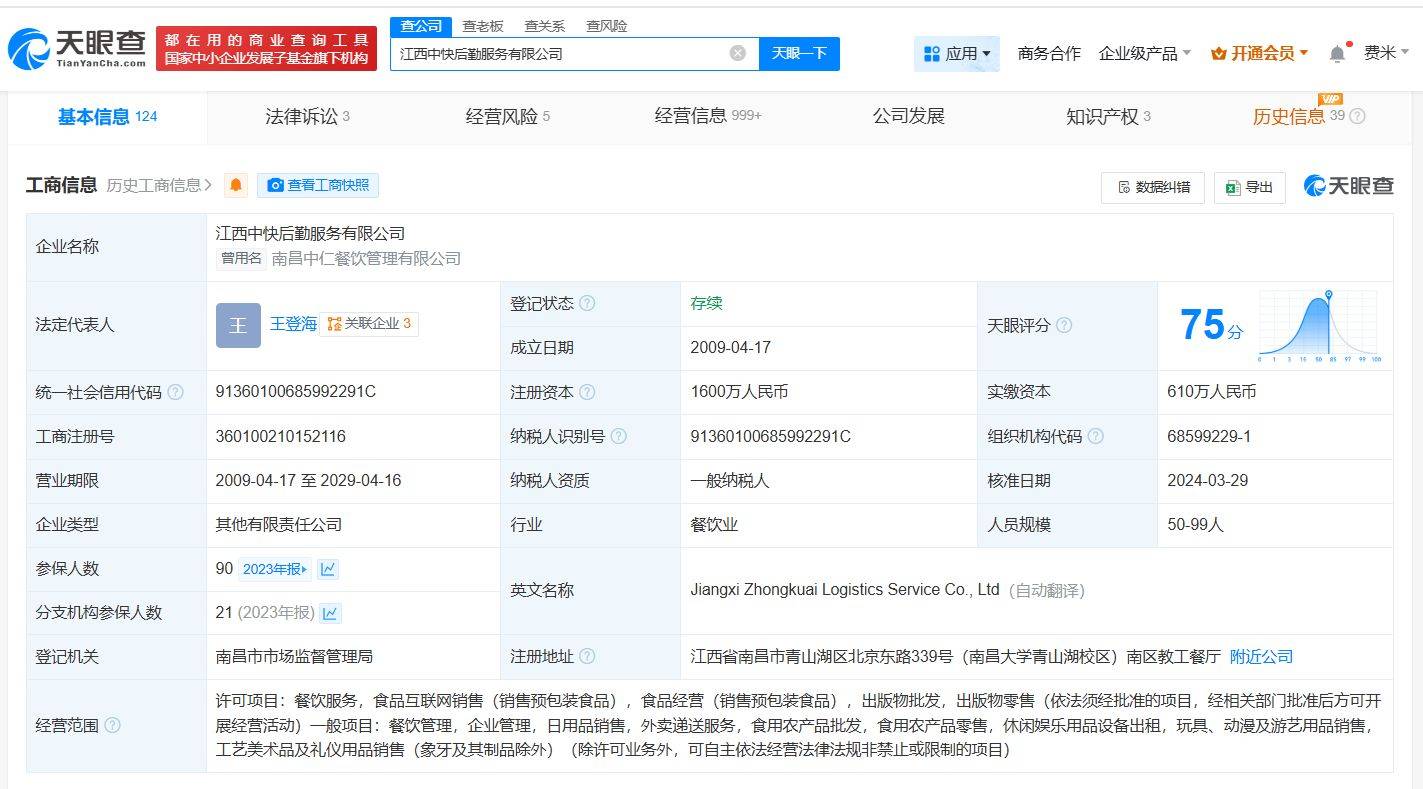The height and width of the screenshot is (789, 1423).
Task: Select the 查公司 search tab
Action: point(420,26)
